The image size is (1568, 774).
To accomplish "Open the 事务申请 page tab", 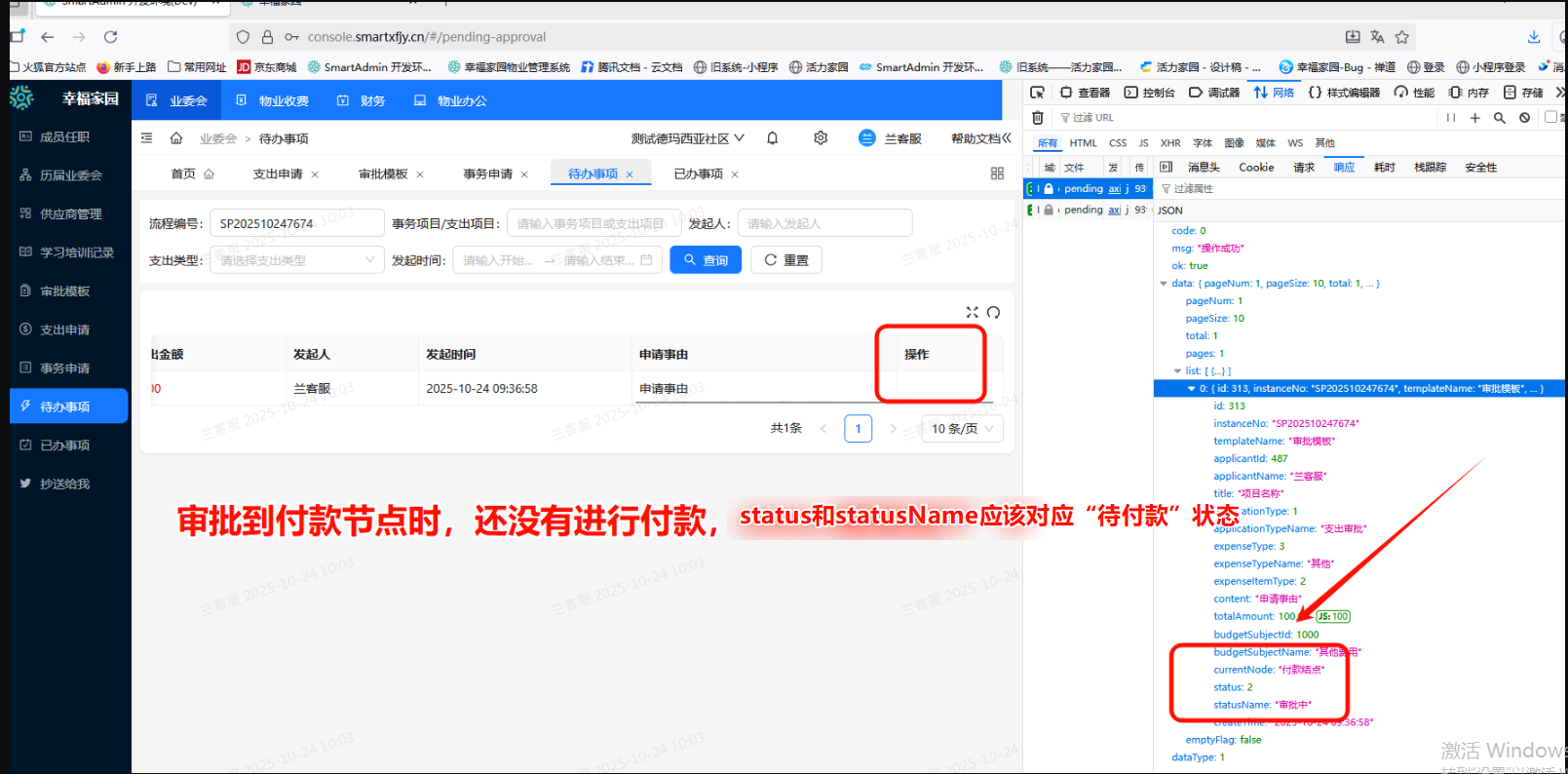I will click(487, 174).
